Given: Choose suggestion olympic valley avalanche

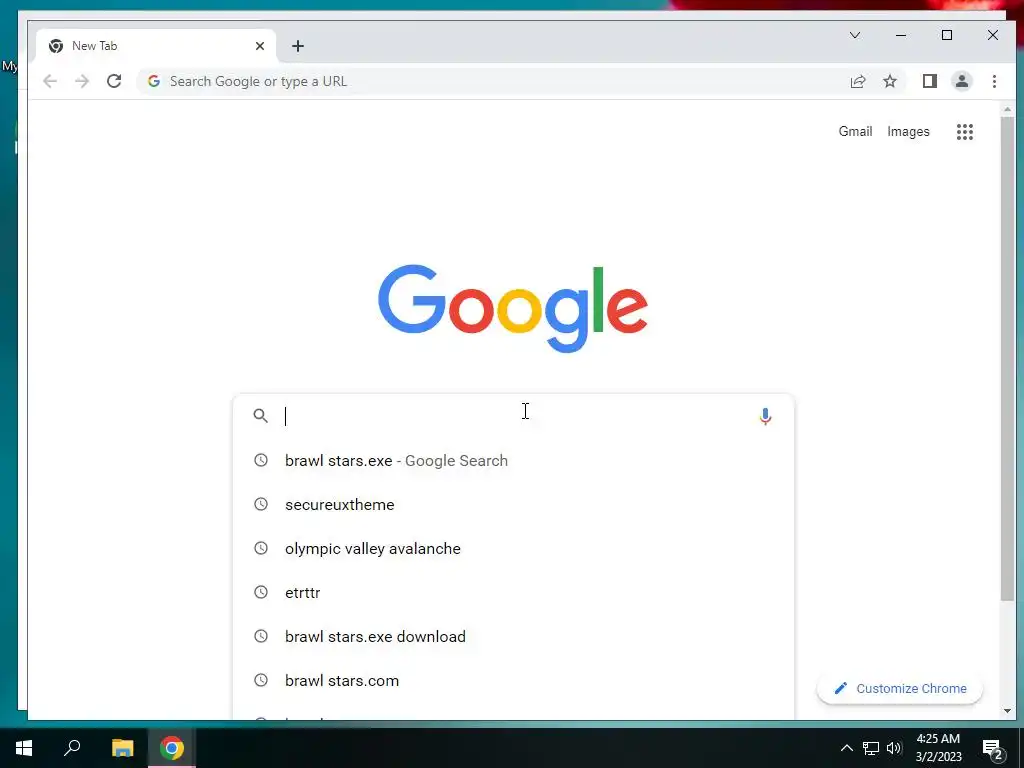Looking at the screenshot, I should coord(513,549).
